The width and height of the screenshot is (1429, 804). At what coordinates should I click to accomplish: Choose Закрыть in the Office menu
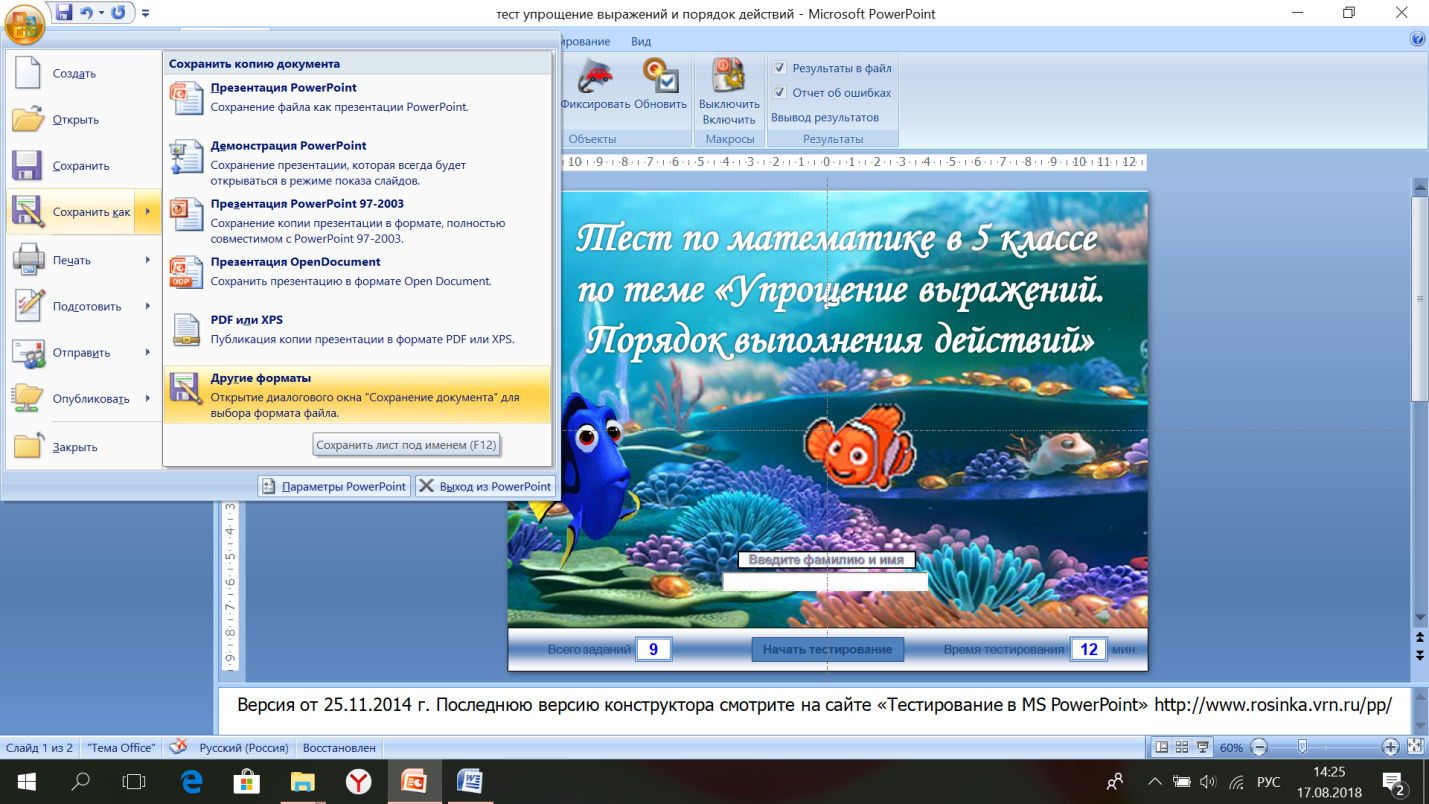tap(83, 447)
